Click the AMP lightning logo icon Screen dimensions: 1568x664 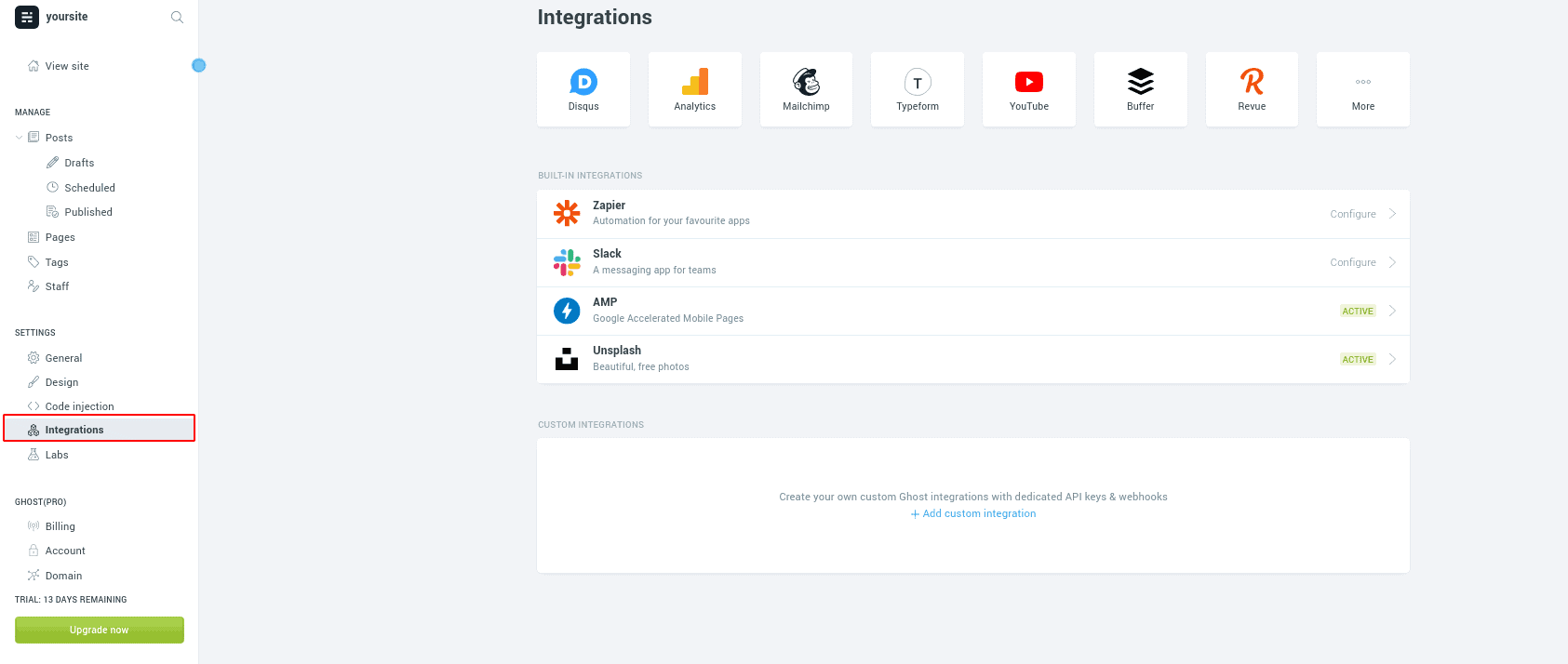[x=567, y=311]
